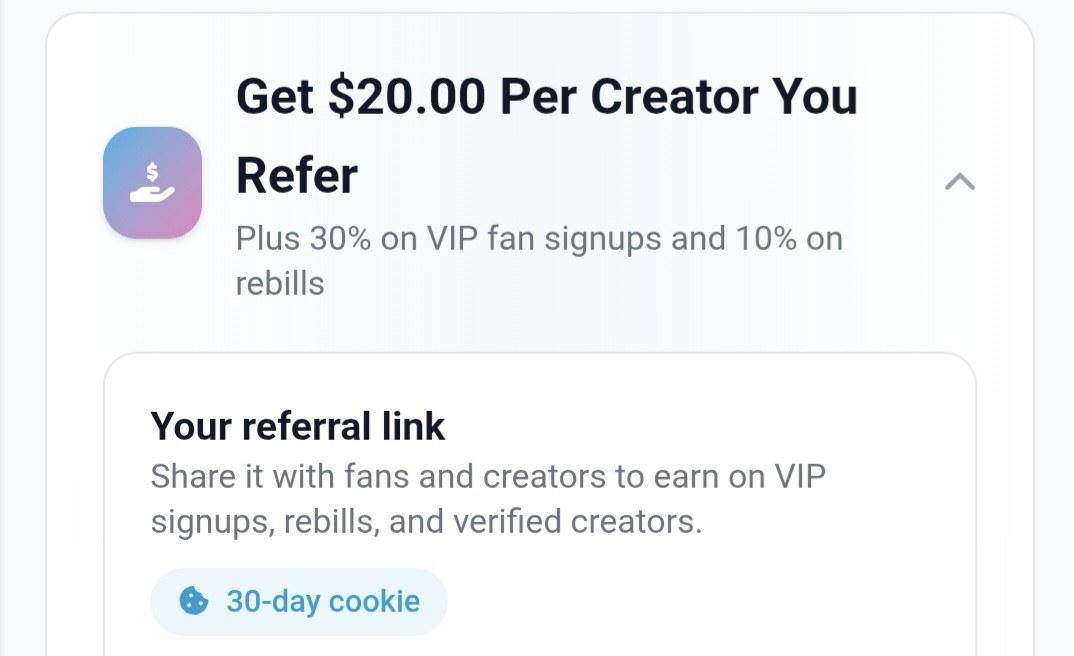Click the "$20.00" amount in the title

tap(406, 97)
